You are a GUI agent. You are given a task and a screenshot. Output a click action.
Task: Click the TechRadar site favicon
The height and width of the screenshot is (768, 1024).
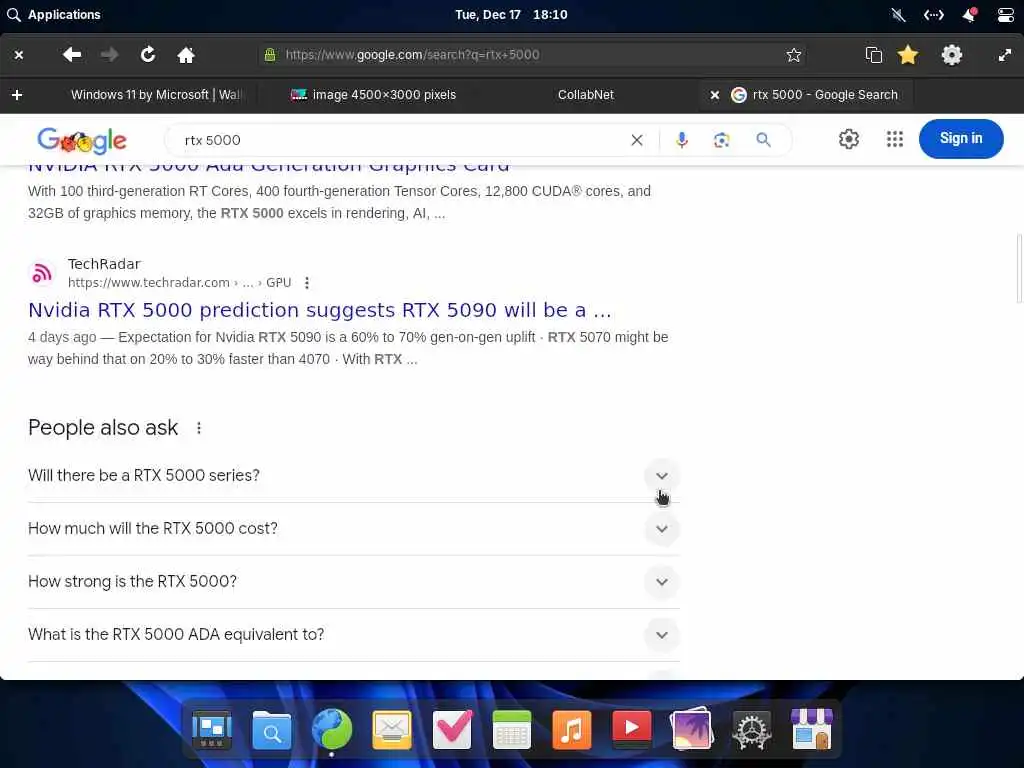click(42, 273)
